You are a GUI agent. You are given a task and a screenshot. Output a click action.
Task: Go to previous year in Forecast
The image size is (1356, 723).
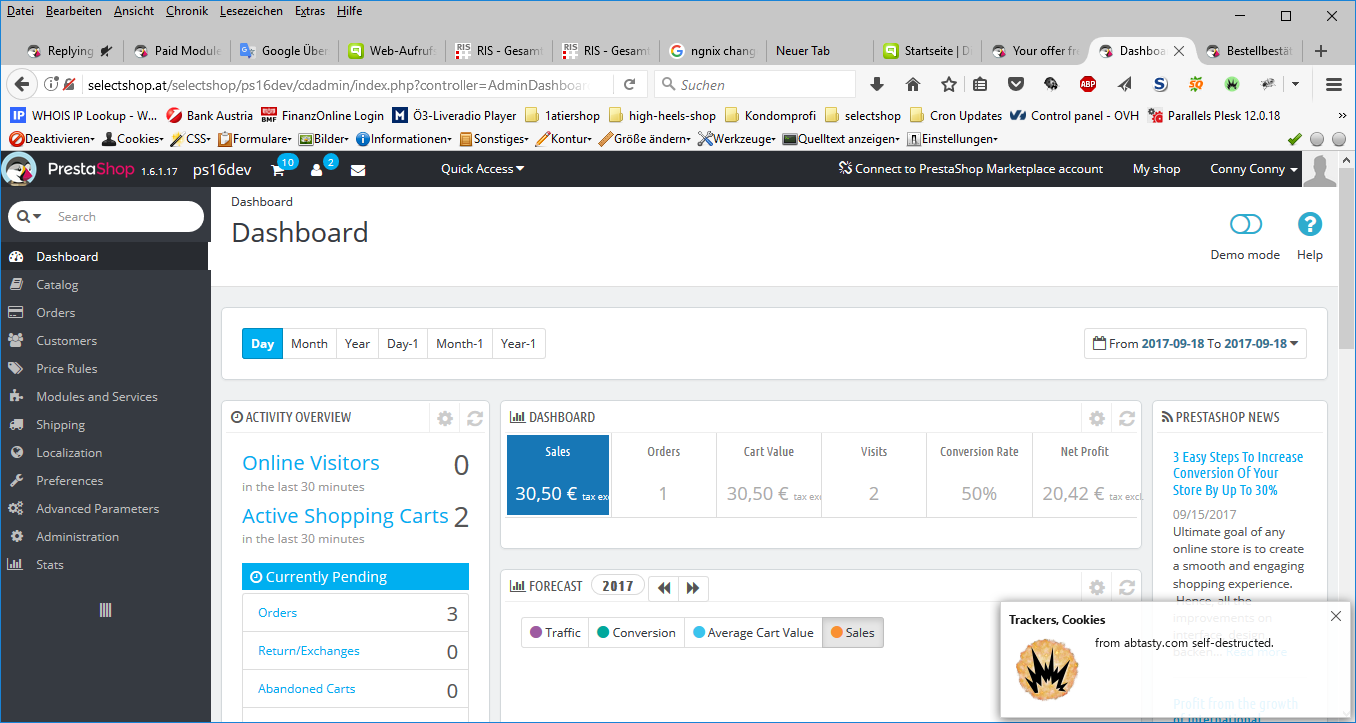pos(664,588)
